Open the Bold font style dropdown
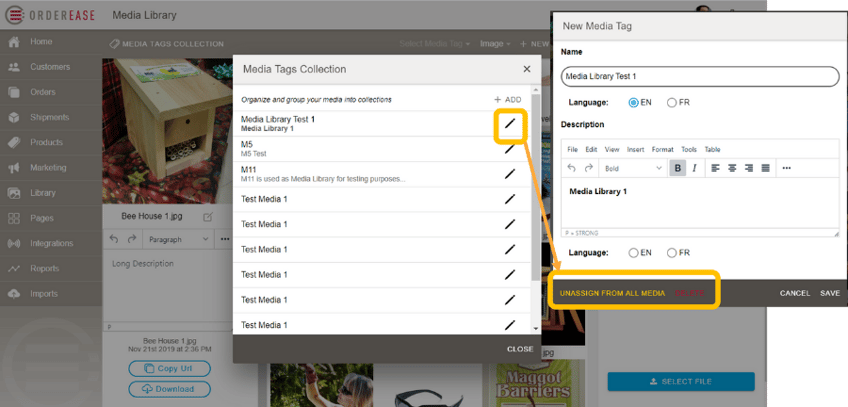 (x=632, y=168)
